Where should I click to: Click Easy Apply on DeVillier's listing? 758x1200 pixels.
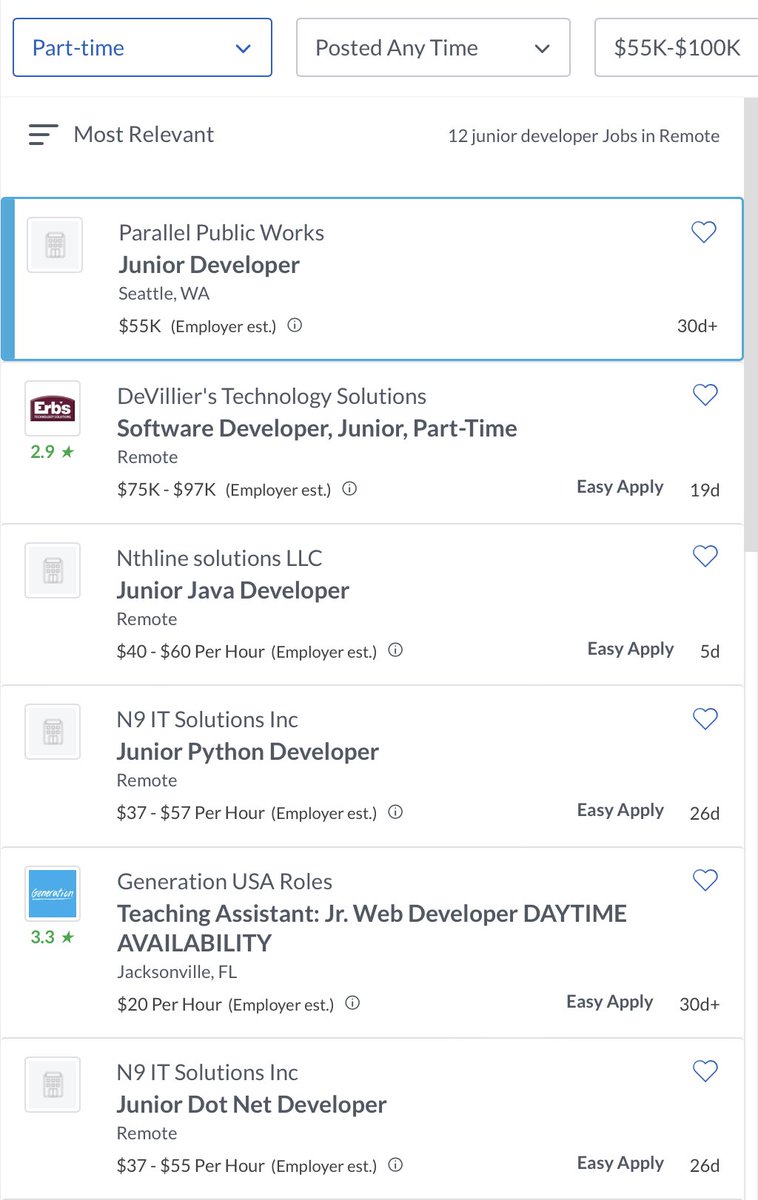(x=620, y=487)
